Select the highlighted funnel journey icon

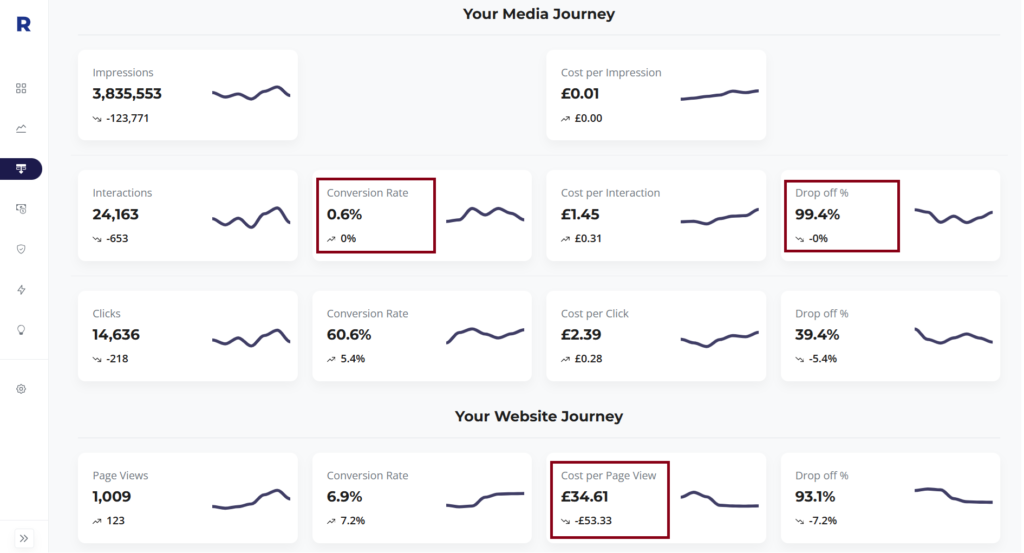tap(21, 169)
